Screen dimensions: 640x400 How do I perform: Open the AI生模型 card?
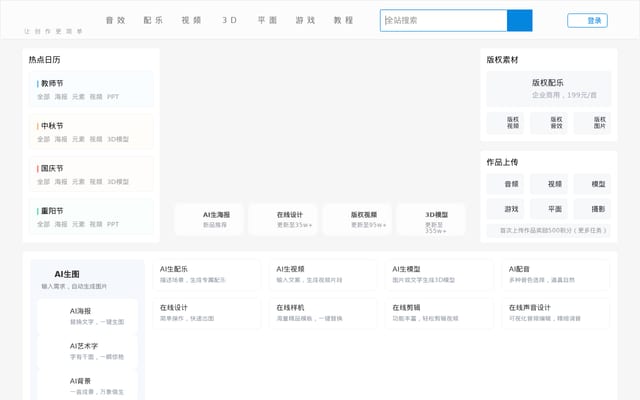pyautogui.click(x=439, y=274)
